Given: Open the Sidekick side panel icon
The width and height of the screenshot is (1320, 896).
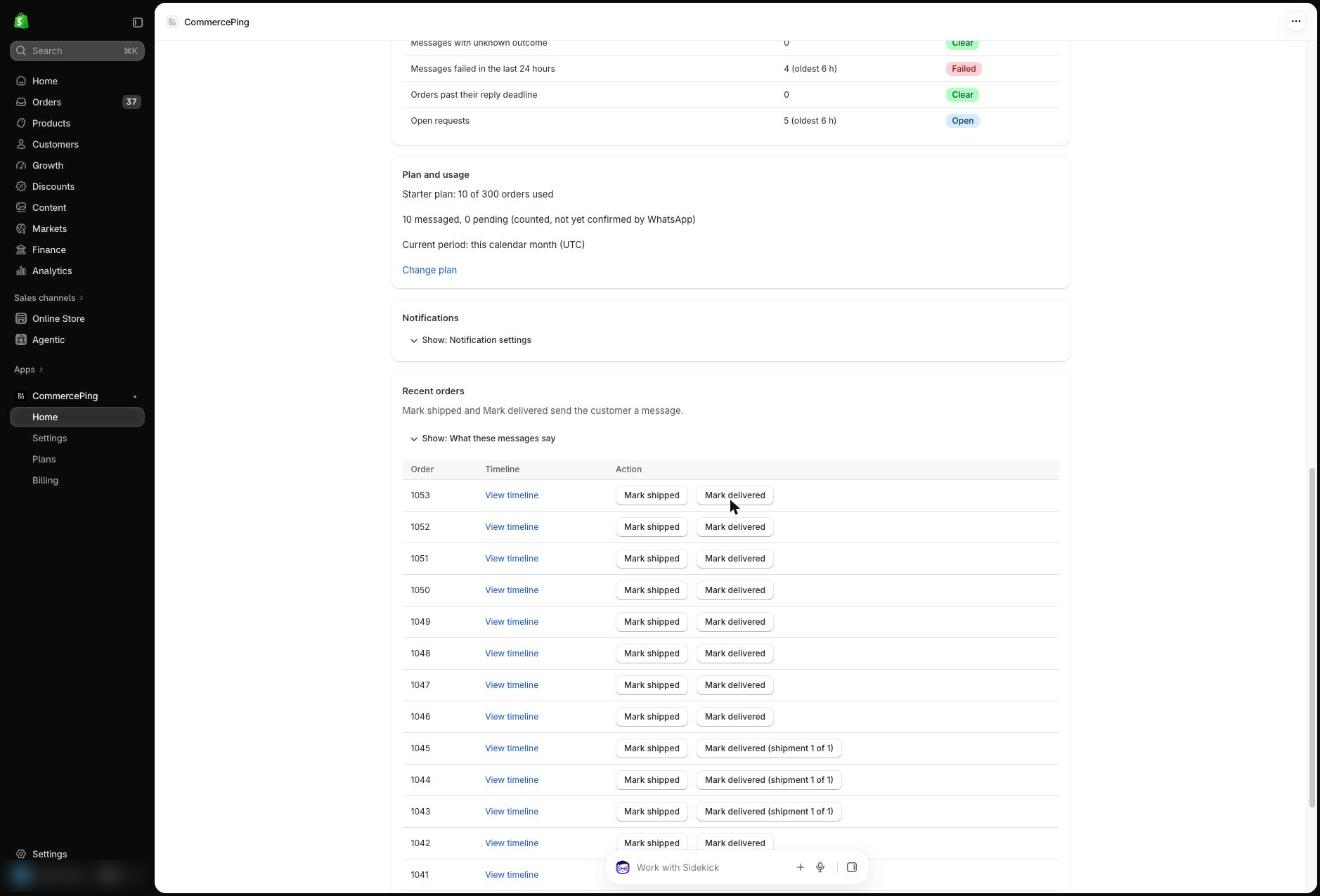Looking at the screenshot, I should tap(852, 867).
